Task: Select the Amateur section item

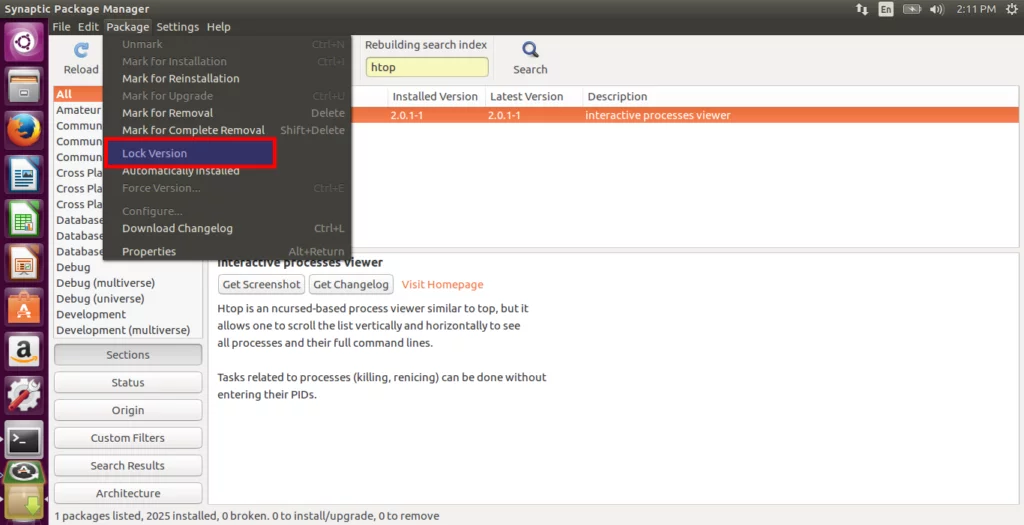Action: (x=78, y=110)
